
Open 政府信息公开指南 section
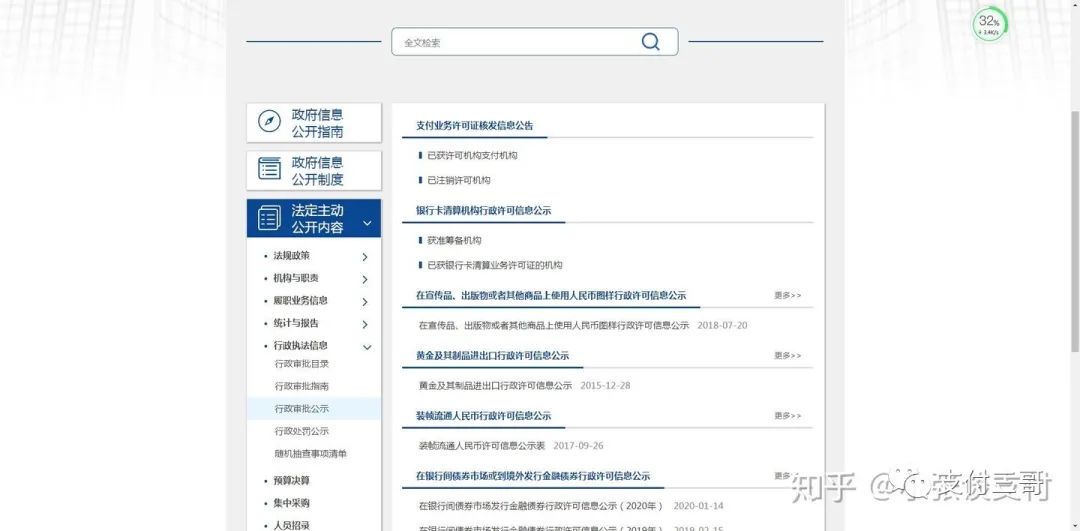coord(314,123)
